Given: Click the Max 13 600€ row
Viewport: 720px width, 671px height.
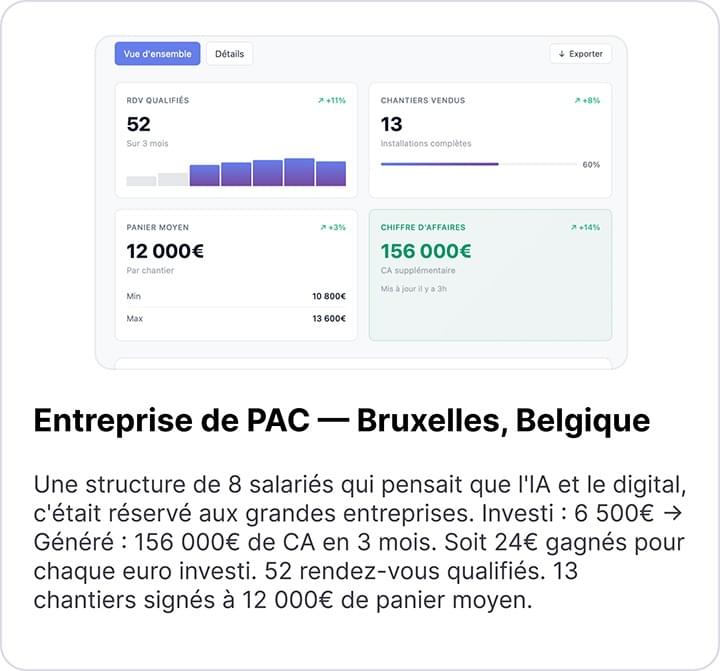Looking at the screenshot, I should (236, 319).
